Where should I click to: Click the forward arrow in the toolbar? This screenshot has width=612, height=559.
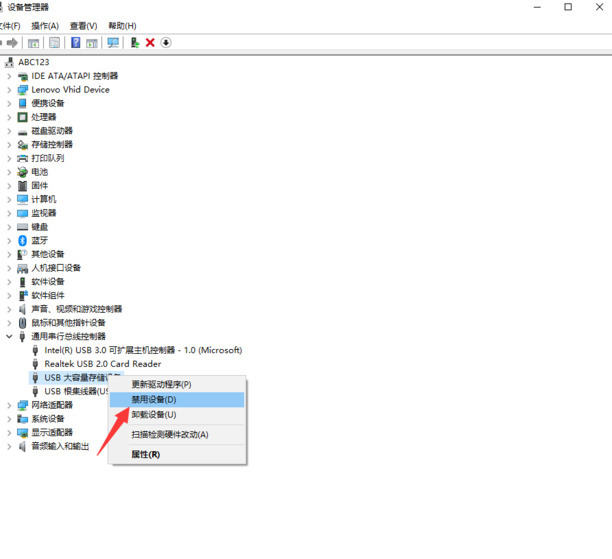coord(12,43)
